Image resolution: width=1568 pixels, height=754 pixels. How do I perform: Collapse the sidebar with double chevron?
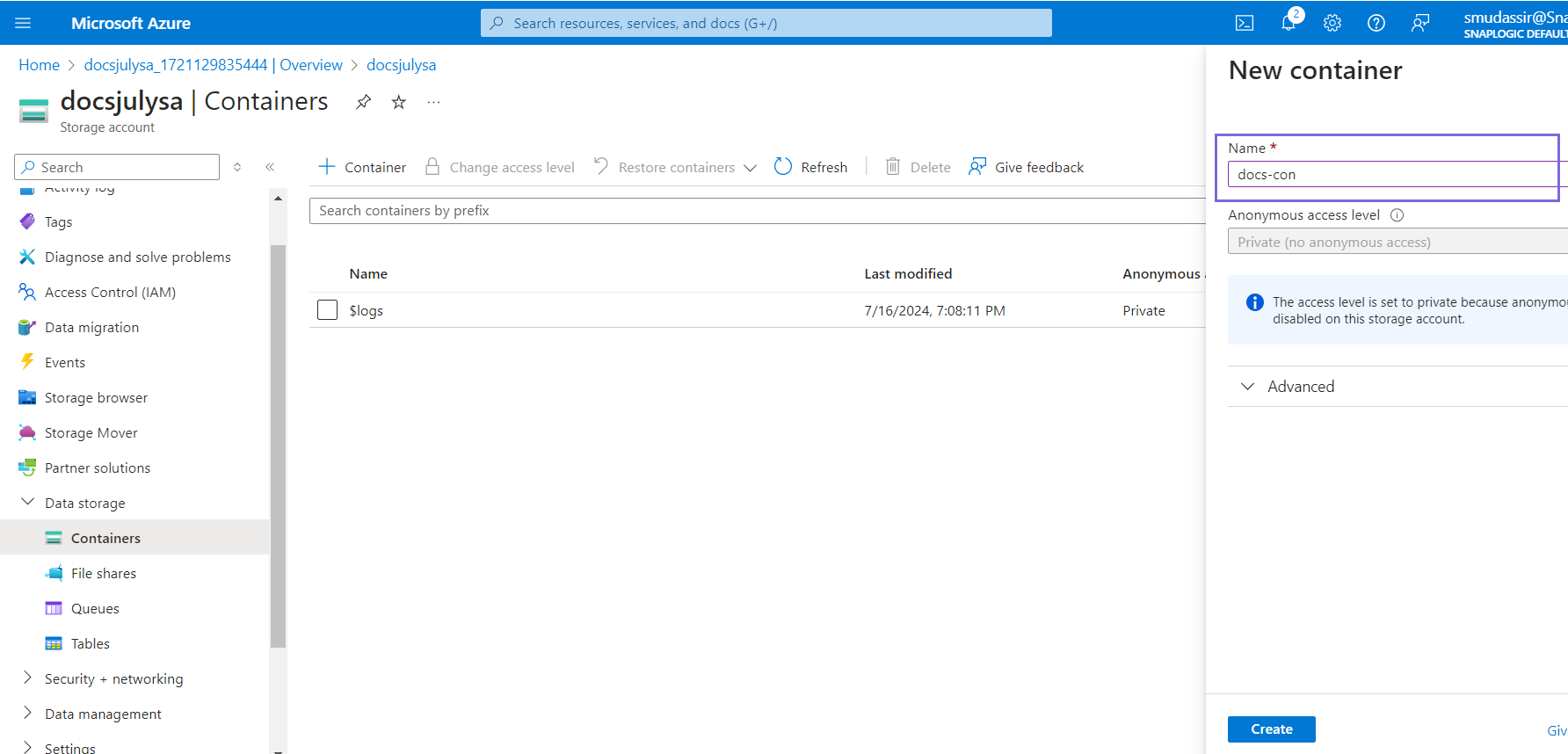[270, 167]
